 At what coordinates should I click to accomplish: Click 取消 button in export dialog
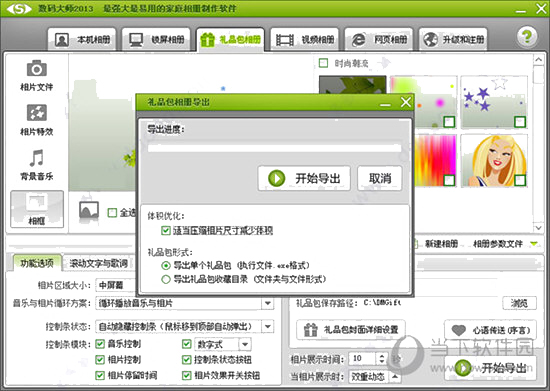click(x=380, y=178)
